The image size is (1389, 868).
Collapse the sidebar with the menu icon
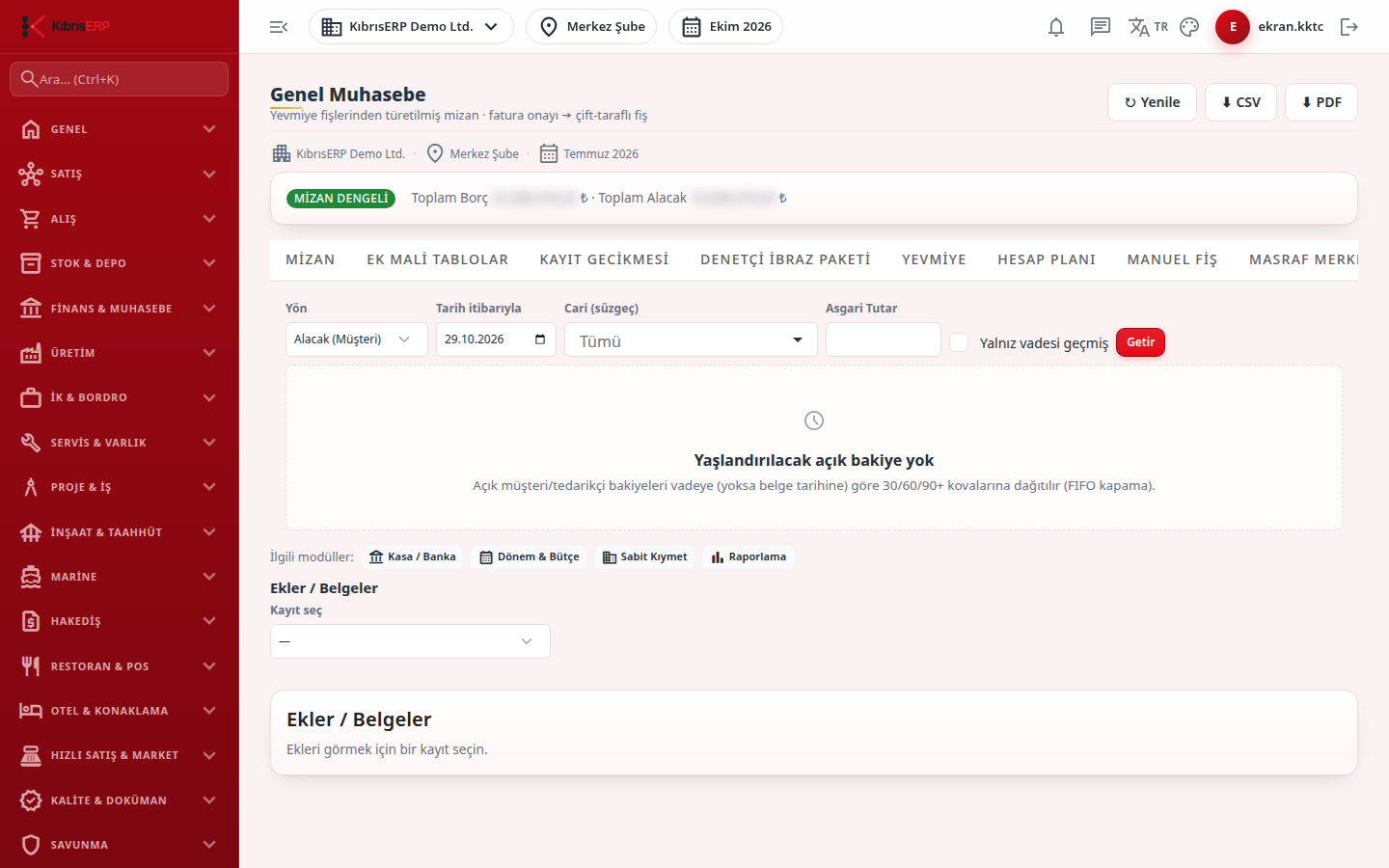279,27
